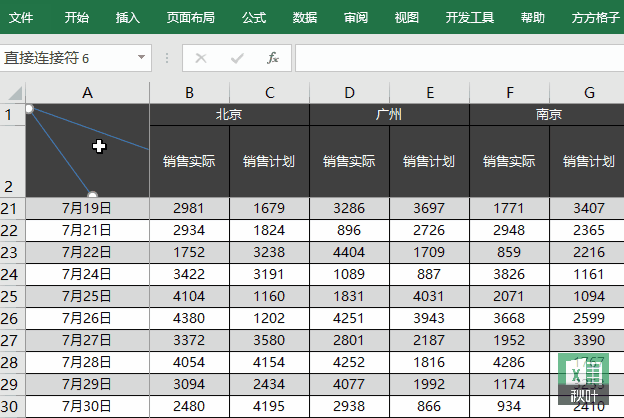This screenshot has width=624, height=418.
Task: Click cell with value 3390
Action: click(589, 340)
